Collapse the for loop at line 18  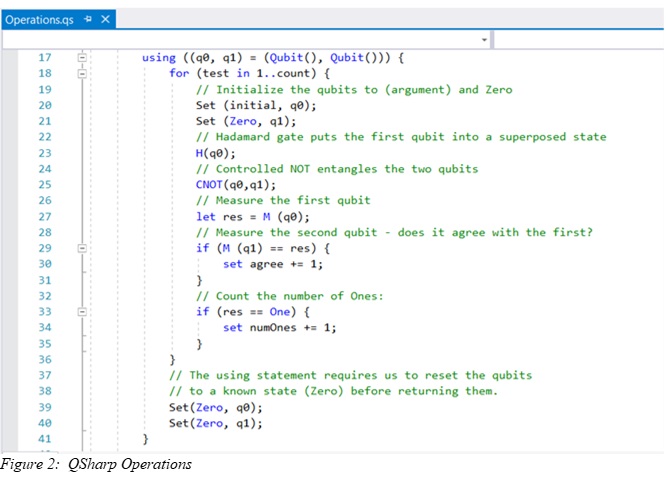tap(82, 73)
